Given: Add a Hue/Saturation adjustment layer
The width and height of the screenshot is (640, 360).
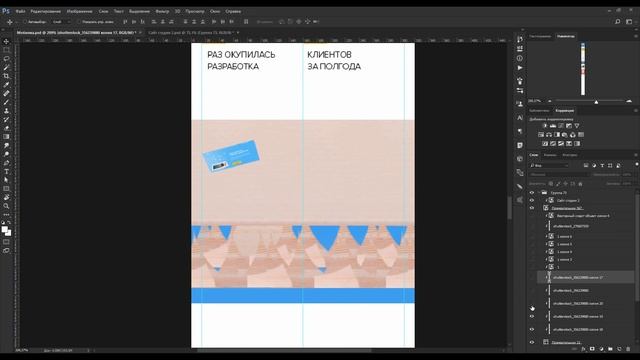Looking at the screenshot, I should click(x=541, y=135).
